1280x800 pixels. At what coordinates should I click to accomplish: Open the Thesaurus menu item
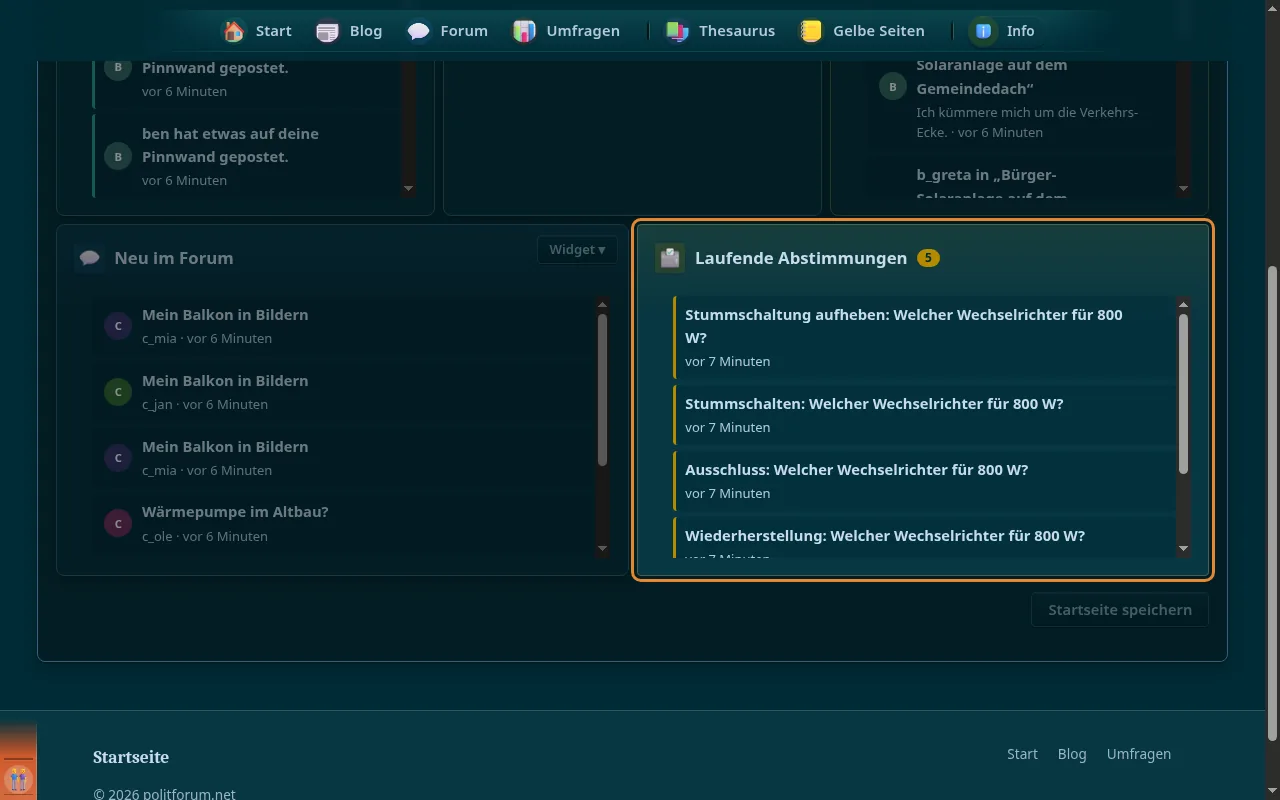737,31
